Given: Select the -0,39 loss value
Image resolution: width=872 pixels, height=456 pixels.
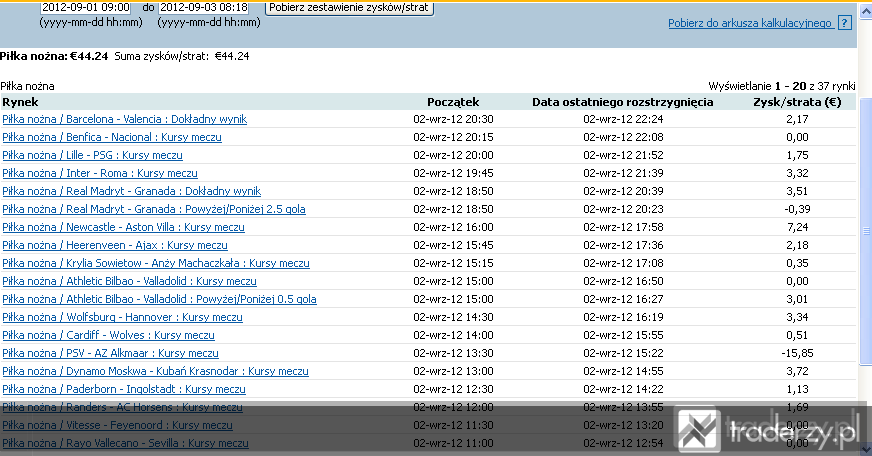Looking at the screenshot, I should [797, 209].
